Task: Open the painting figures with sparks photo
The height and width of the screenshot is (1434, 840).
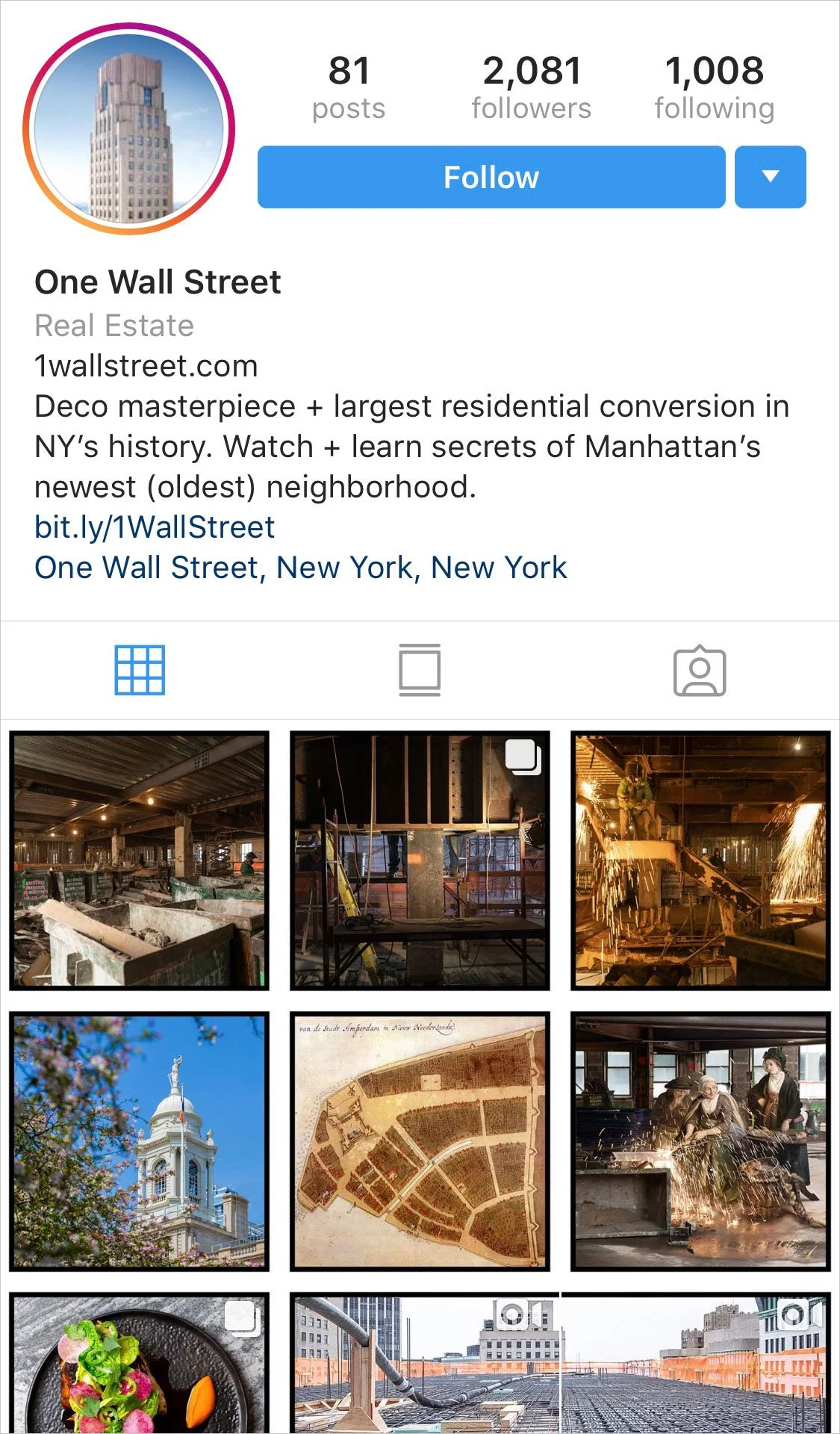Action: (x=700, y=1141)
